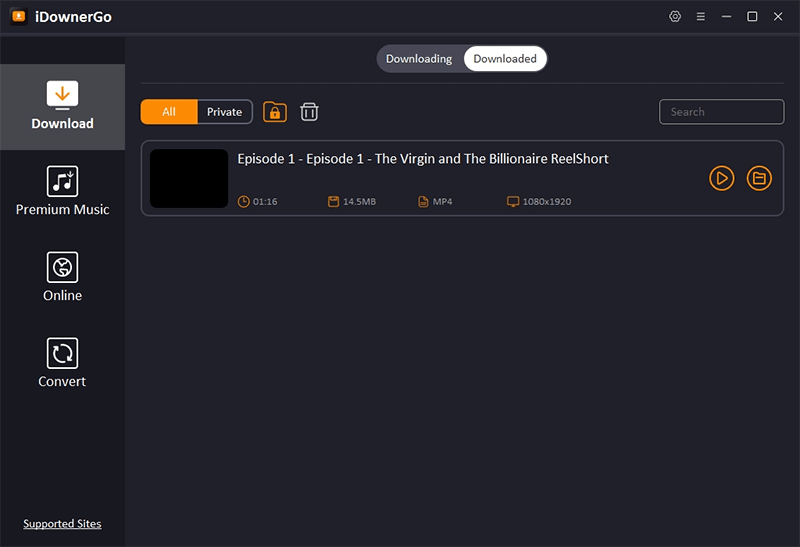Switch to the Downloaded tab
The width and height of the screenshot is (800, 547).
click(x=505, y=59)
